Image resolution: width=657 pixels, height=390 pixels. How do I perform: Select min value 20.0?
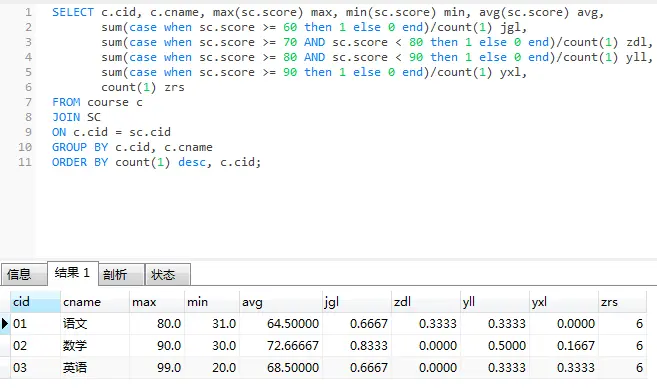tap(212, 367)
